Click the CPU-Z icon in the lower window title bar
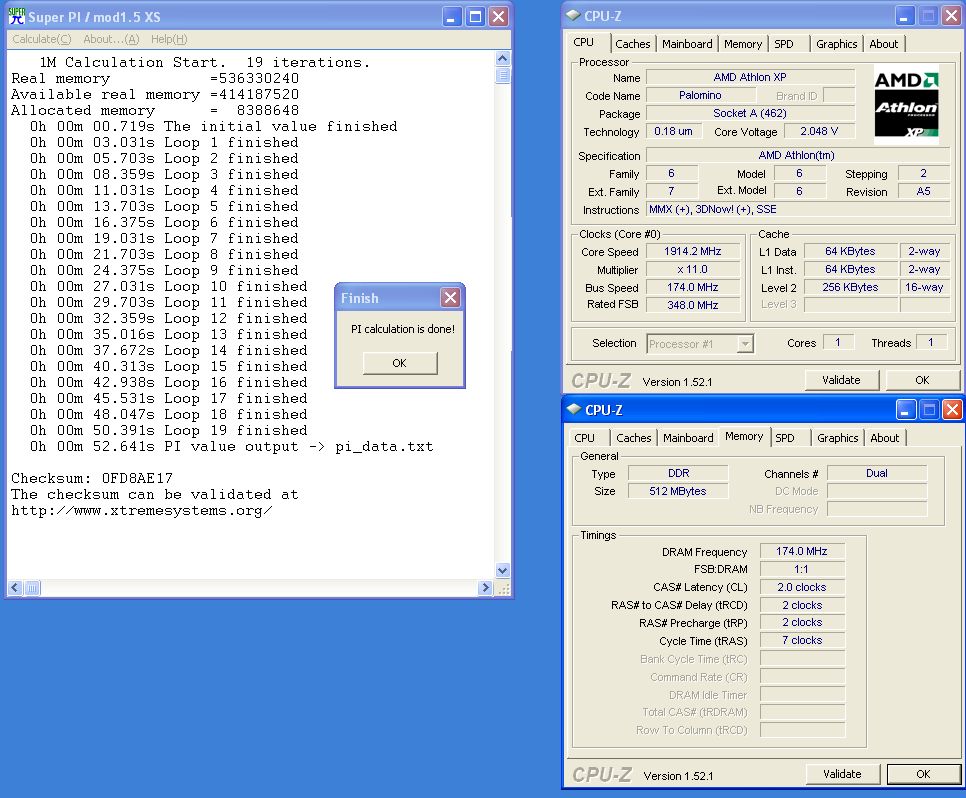966x798 pixels. tap(574, 409)
